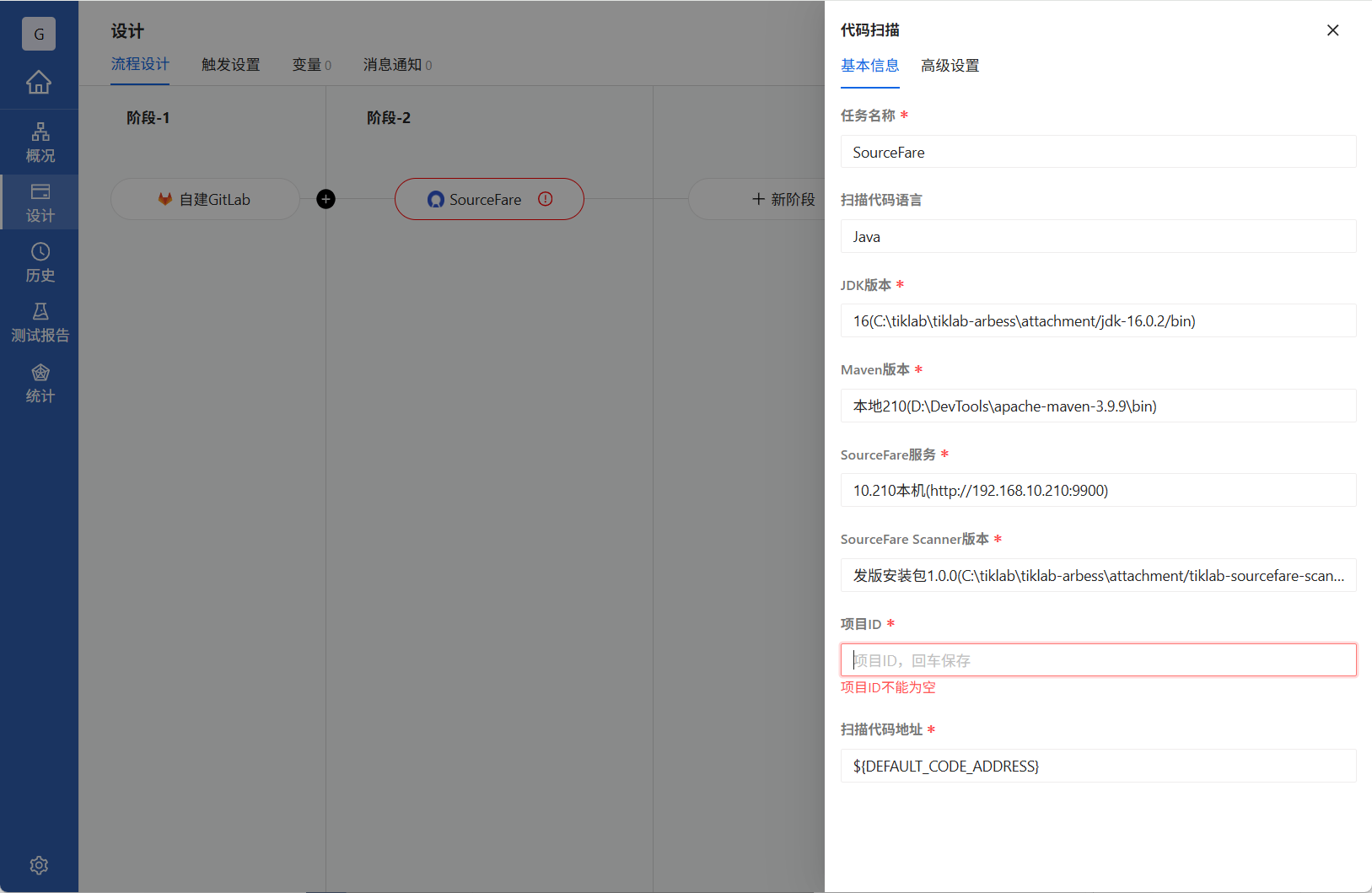1372x893 pixels.
Task: Open the SourceFare服务 dropdown
Action: 1098,490
